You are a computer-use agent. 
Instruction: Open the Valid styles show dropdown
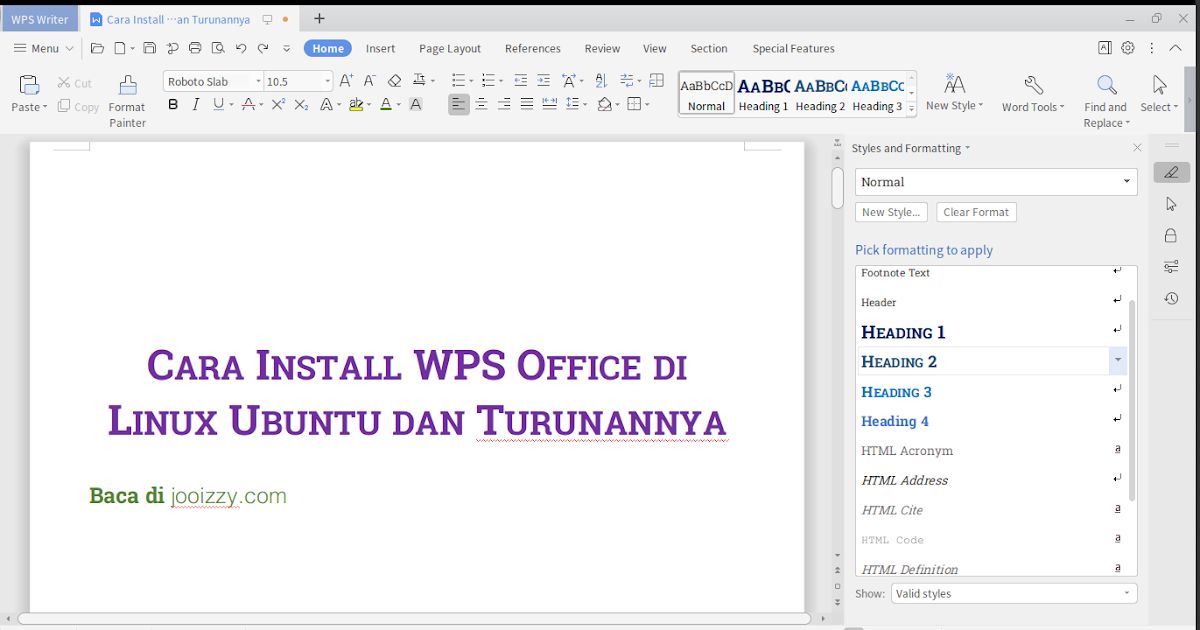click(x=1128, y=594)
